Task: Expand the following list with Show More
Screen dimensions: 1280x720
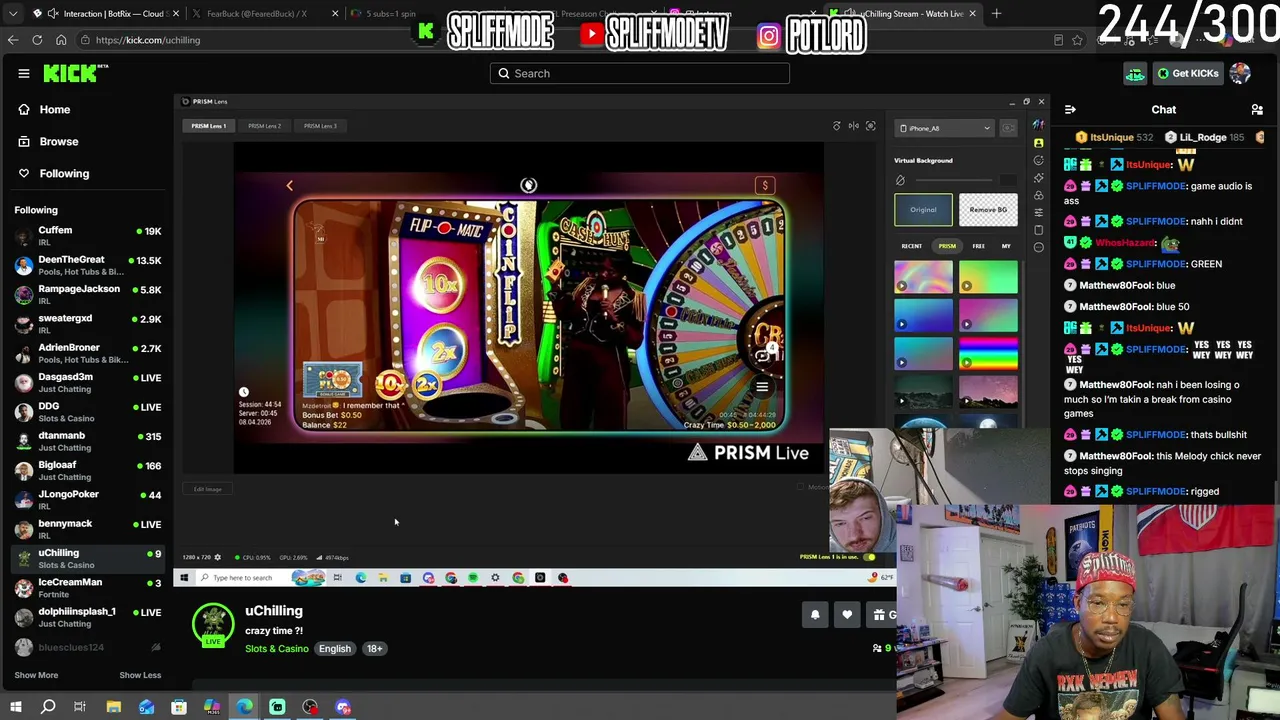Action: tap(36, 675)
